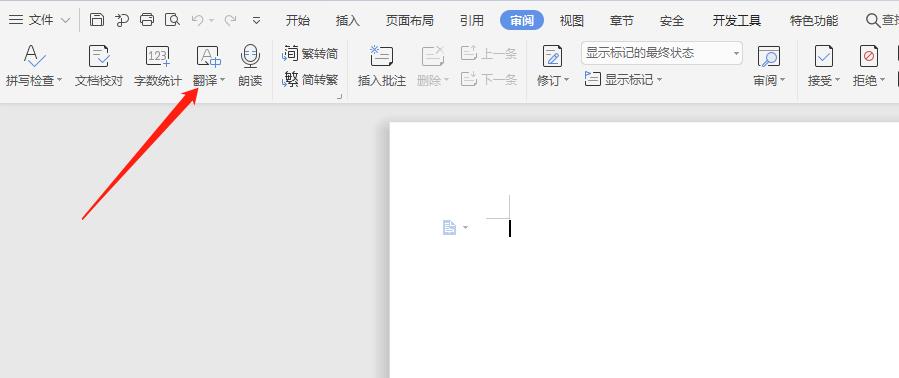Expand the 删除 dropdown arrow
Image resolution: width=899 pixels, height=378 pixels.
click(x=446, y=80)
